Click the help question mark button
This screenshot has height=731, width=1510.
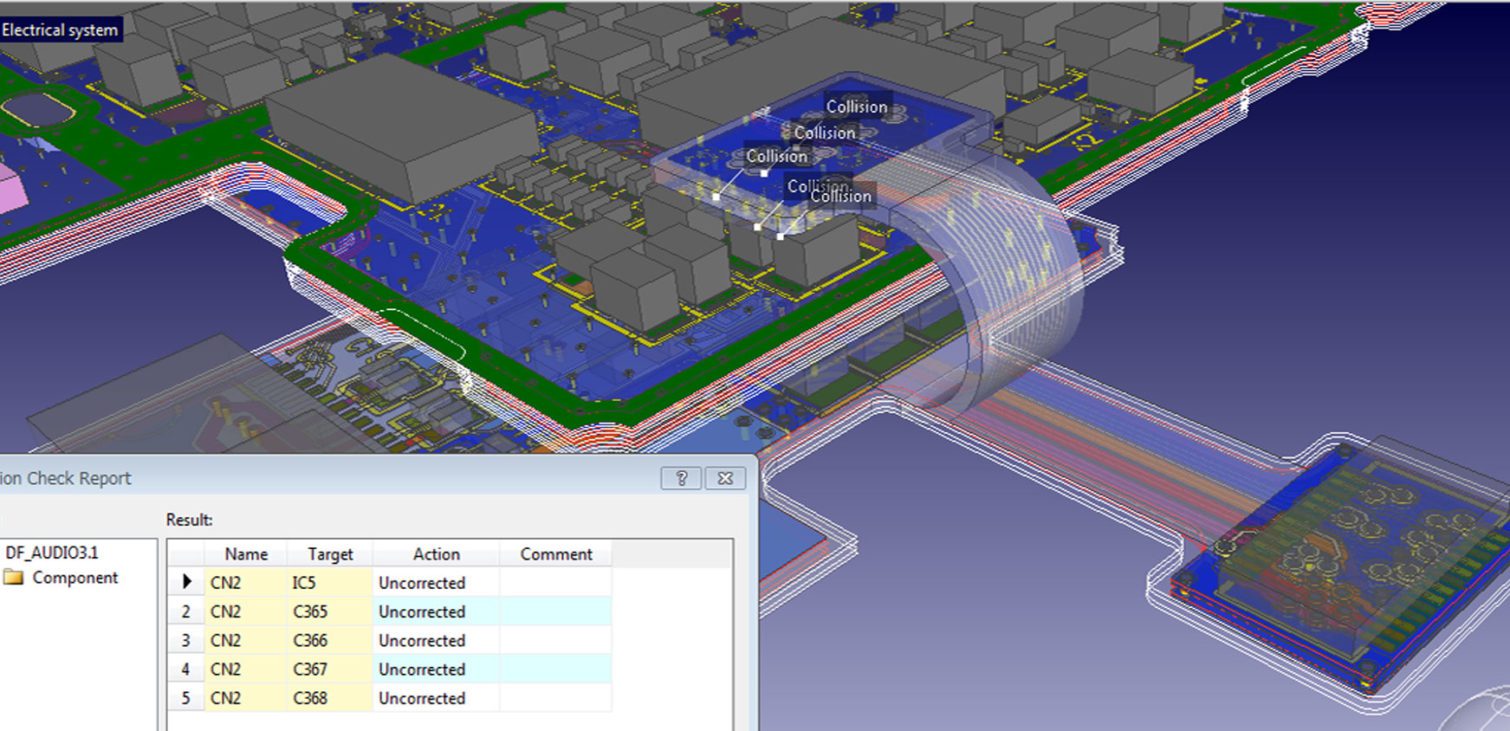coord(681,478)
